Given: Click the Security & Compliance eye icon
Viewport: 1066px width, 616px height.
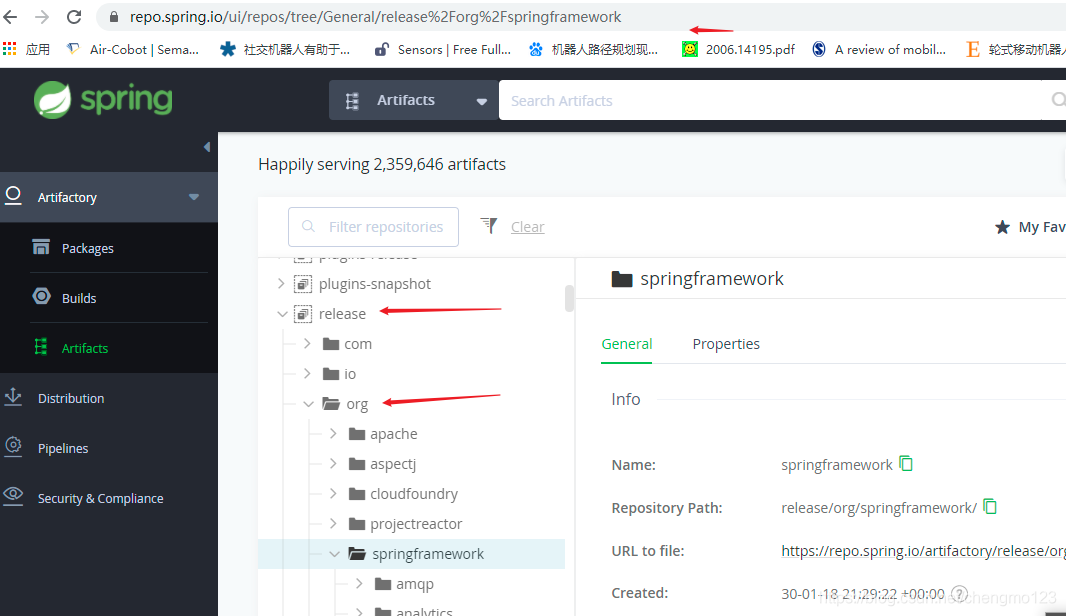Looking at the screenshot, I should coord(13,495).
